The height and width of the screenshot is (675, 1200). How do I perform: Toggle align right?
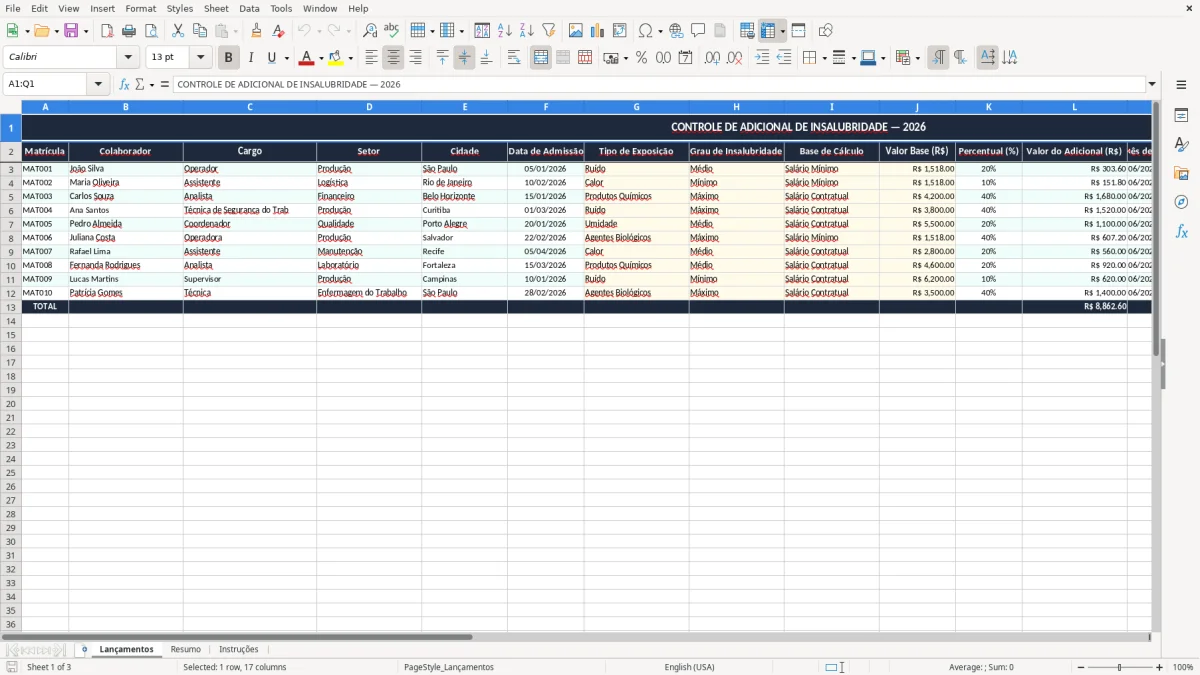[416, 58]
